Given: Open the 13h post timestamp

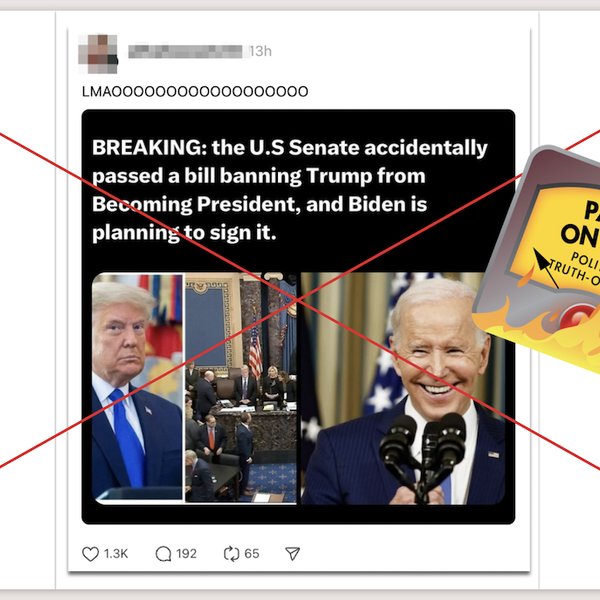Looking at the screenshot, I should point(261,51).
